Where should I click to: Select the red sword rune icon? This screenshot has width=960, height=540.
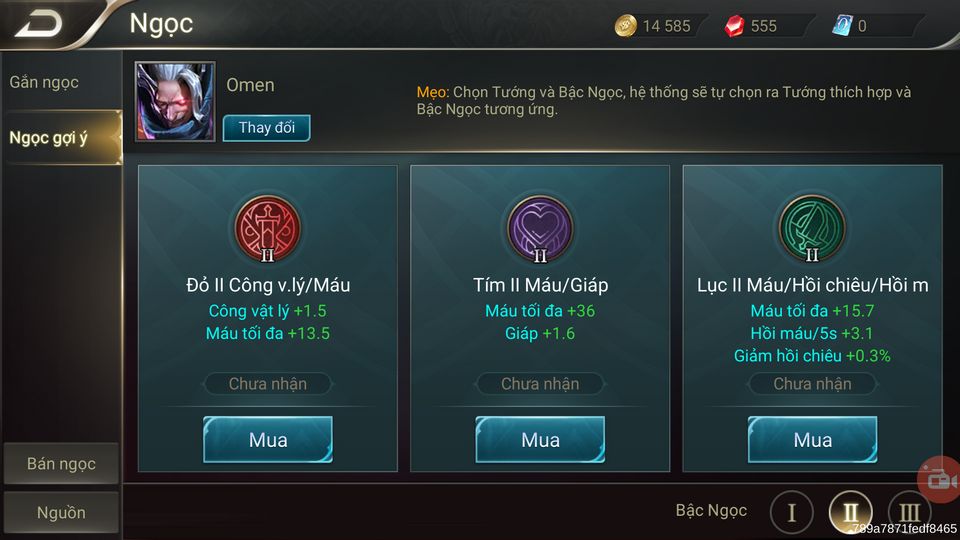pyautogui.click(x=268, y=229)
